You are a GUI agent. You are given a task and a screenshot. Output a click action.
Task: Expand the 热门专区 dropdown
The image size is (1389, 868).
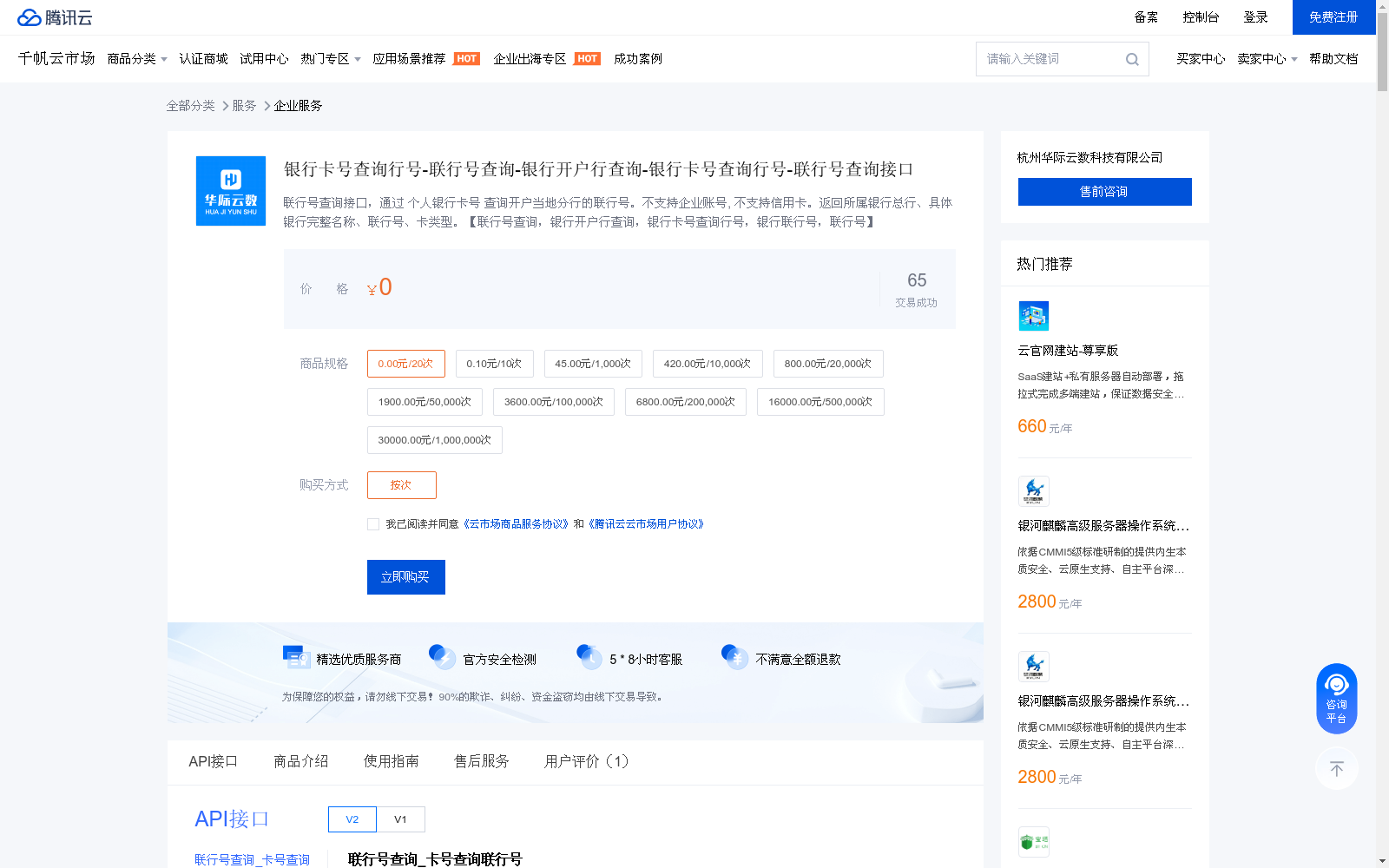331,59
